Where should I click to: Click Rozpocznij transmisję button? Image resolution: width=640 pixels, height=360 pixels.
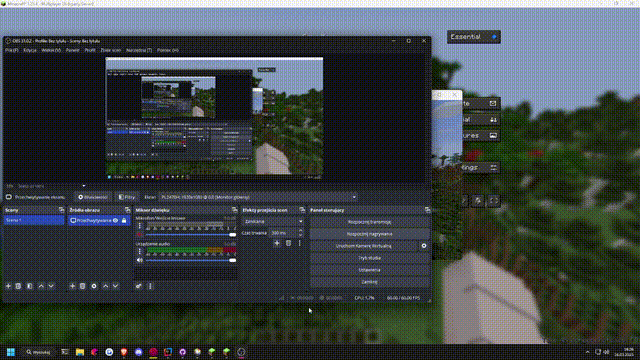[369, 222]
